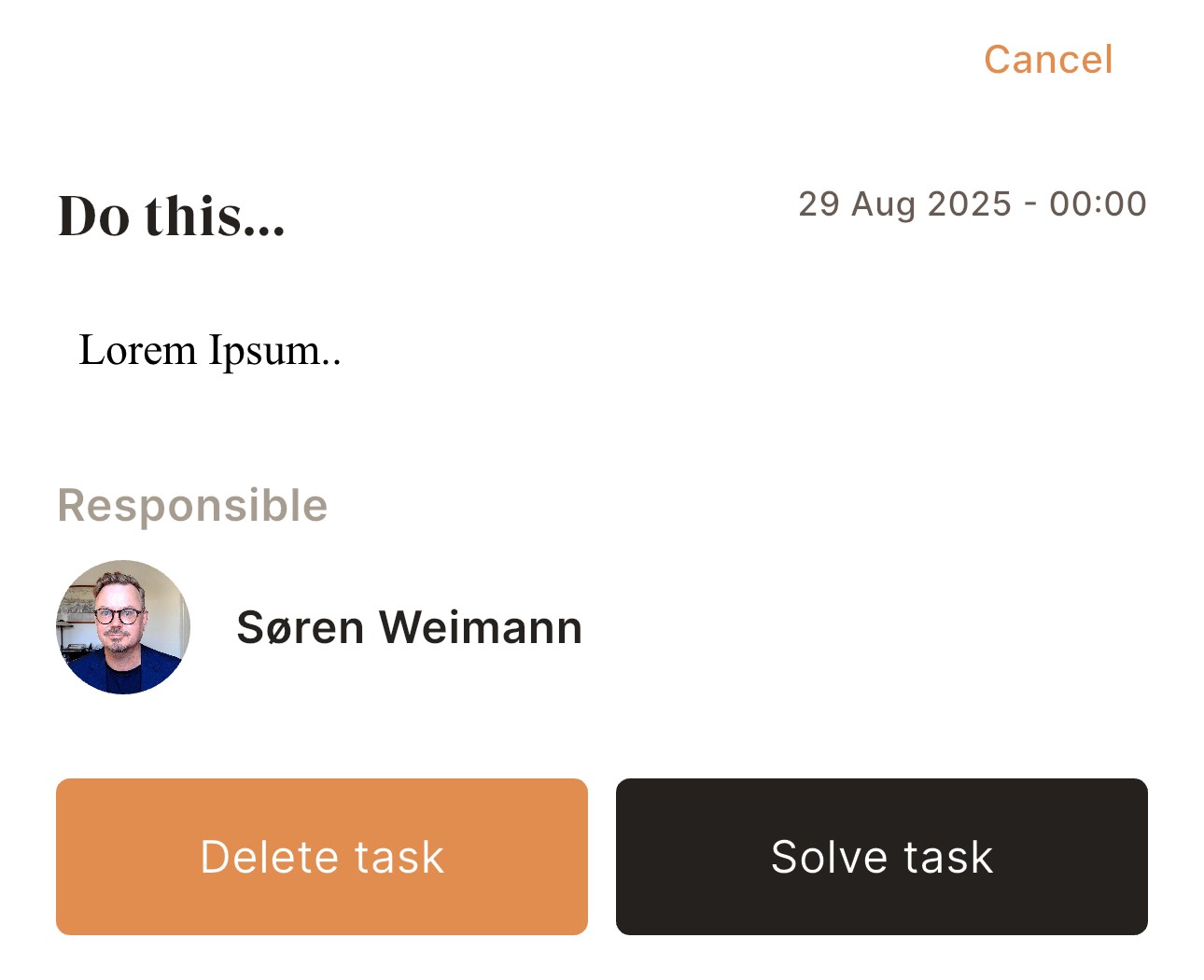Edit the task heading Do this...
Screen dimensions: 1204x980
tap(171, 217)
